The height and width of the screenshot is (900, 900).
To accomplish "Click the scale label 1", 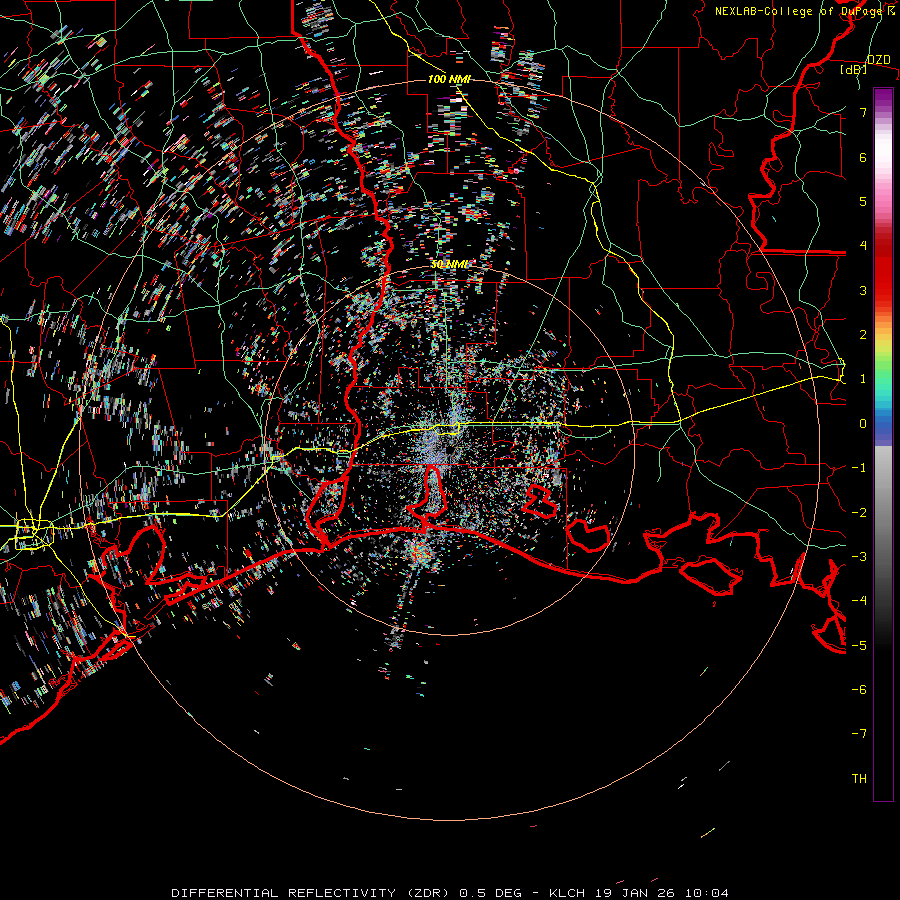I will (x=863, y=379).
